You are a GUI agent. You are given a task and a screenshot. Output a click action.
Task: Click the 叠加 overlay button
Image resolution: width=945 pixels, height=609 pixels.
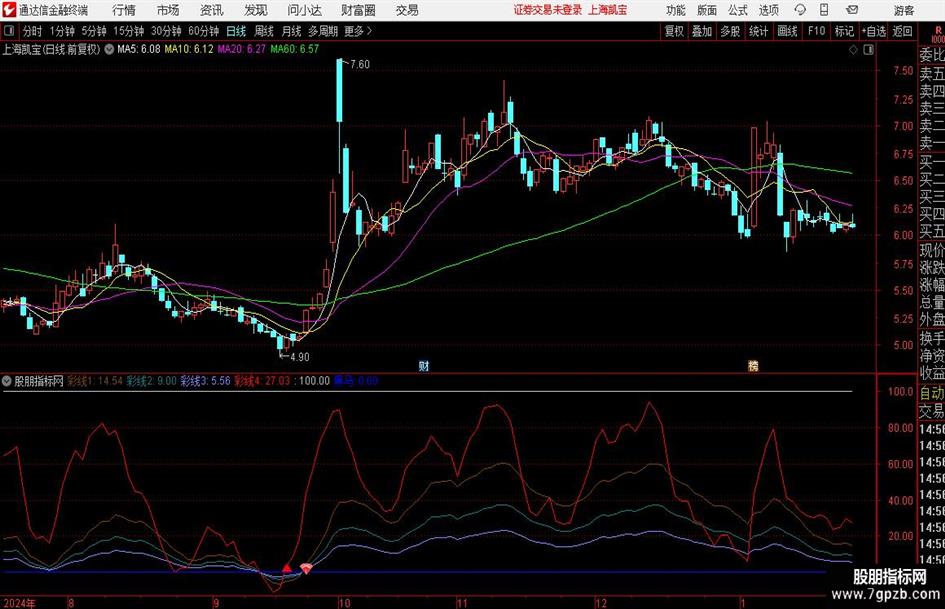click(702, 31)
